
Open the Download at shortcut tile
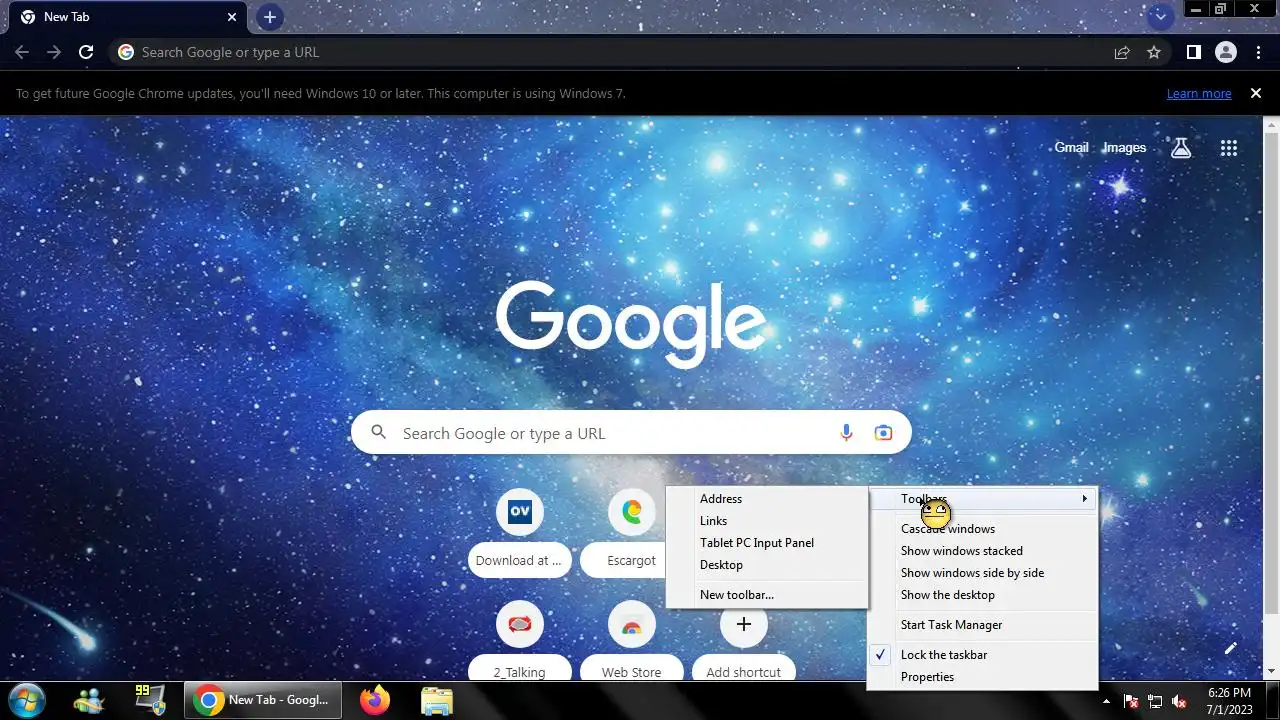pyautogui.click(x=519, y=532)
